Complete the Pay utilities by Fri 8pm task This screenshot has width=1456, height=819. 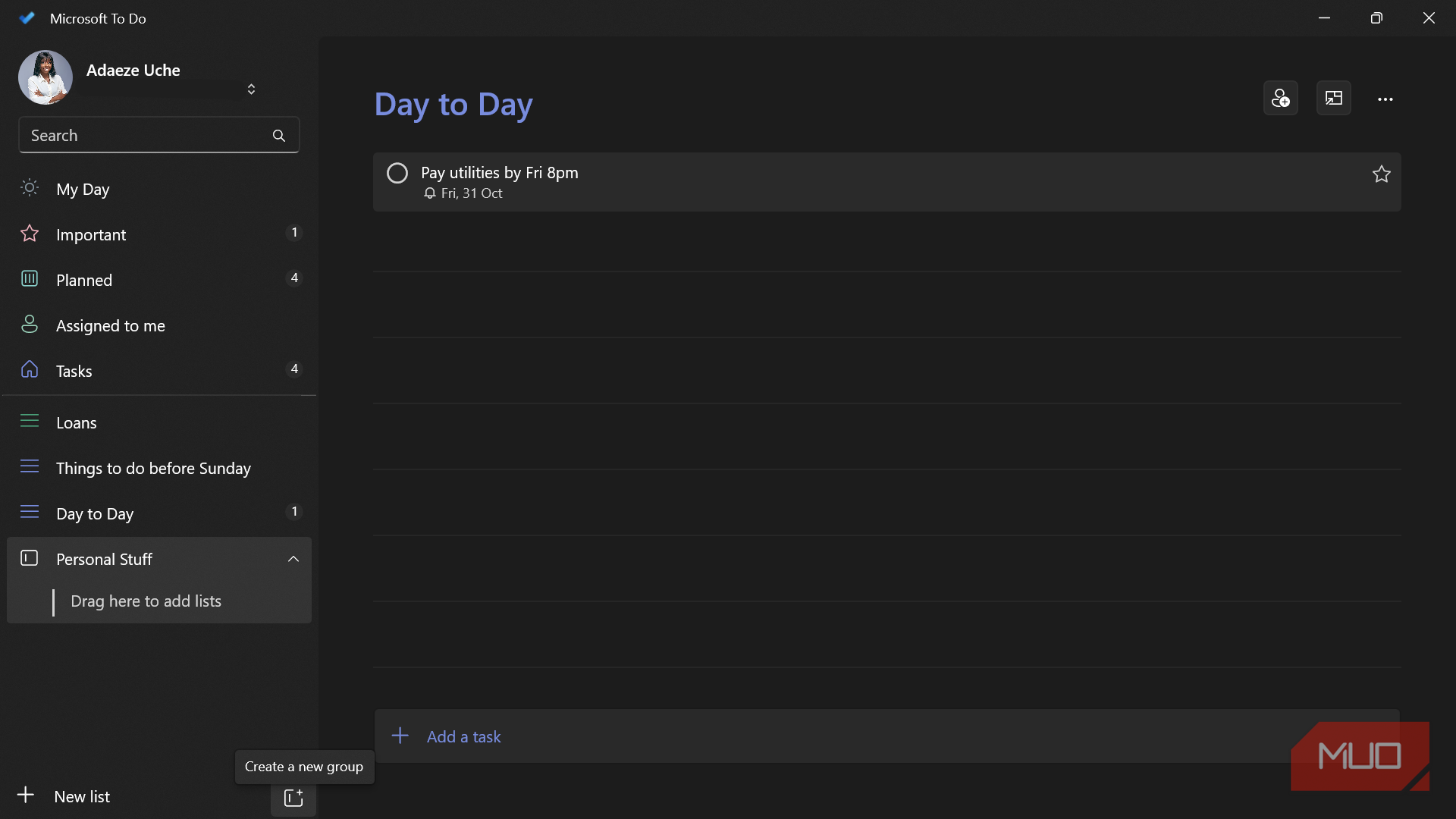397,174
